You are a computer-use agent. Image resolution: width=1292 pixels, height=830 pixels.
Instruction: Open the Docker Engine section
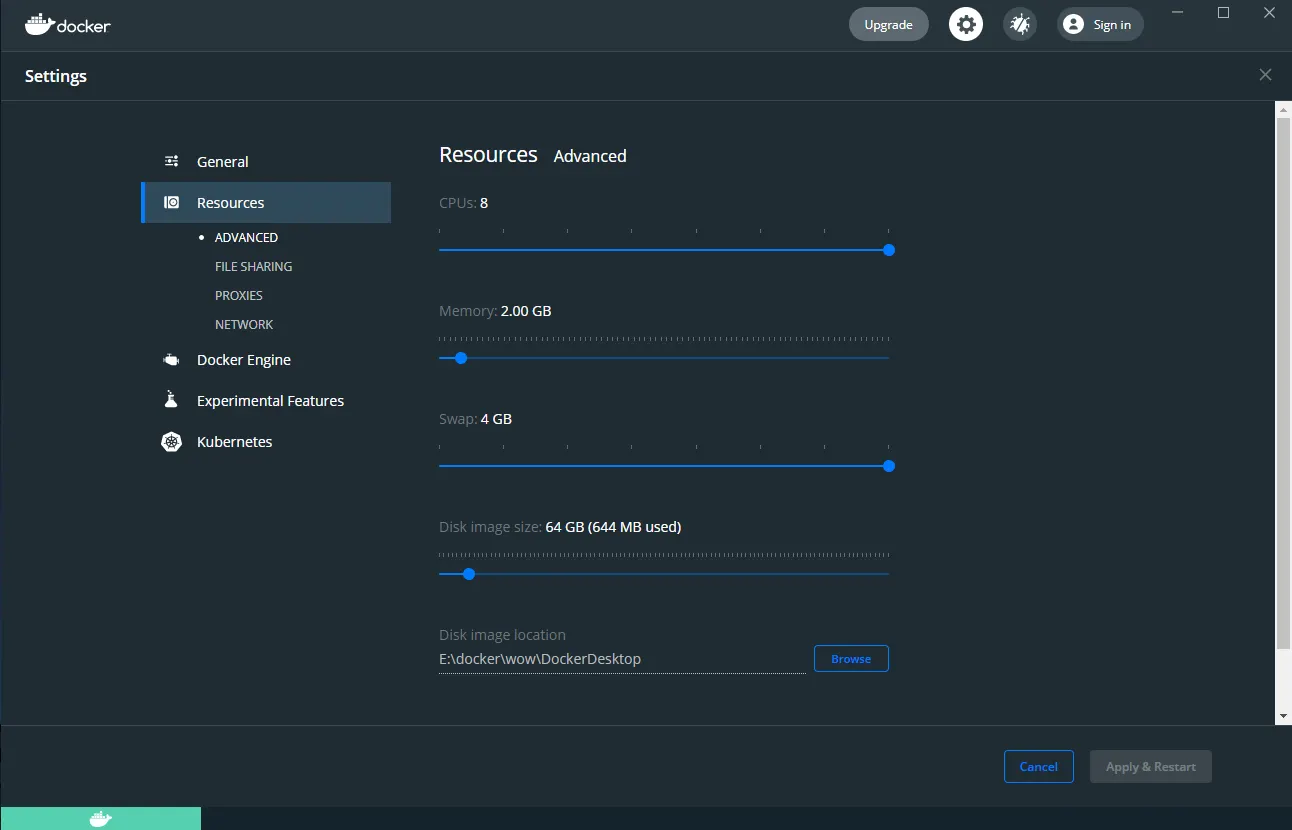click(266, 359)
